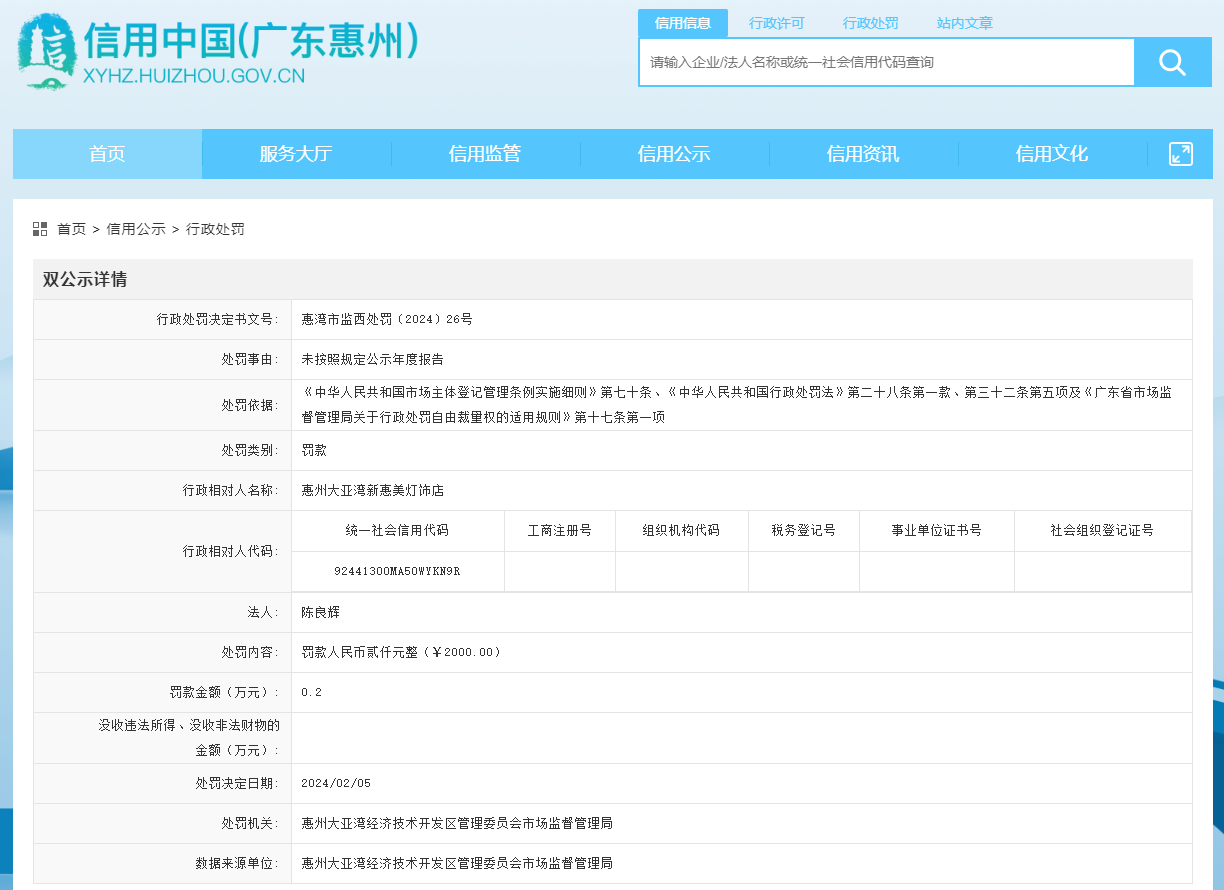The width and height of the screenshot is (1224, 890).
Task: Click the XYHZ.HUIZHOU.GOV.CN URL text
Action: pos(194,75)
